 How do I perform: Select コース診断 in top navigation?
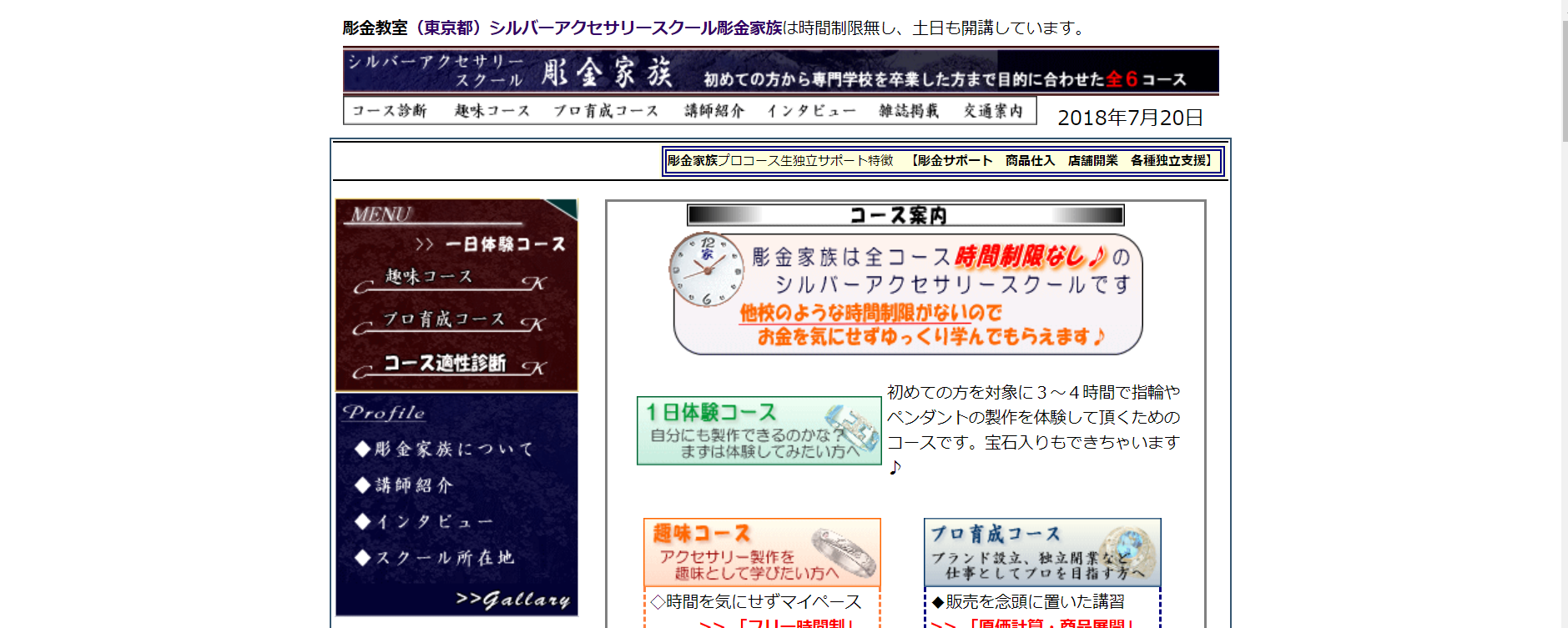point(389,111)
